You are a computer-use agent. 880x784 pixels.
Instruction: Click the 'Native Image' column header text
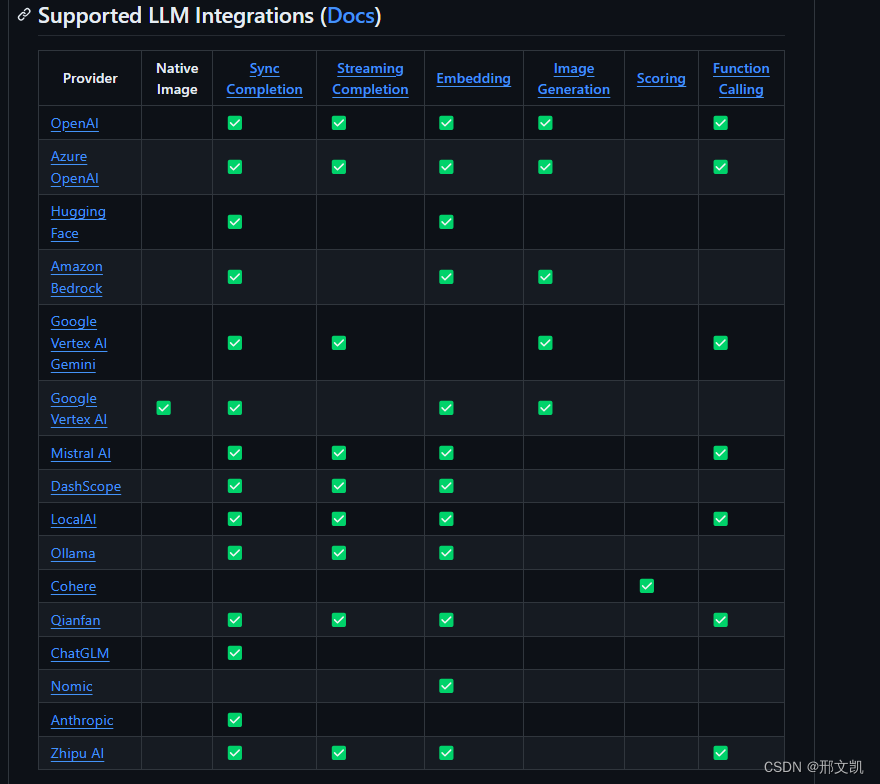pyautogui.click(x=177, y=79)
